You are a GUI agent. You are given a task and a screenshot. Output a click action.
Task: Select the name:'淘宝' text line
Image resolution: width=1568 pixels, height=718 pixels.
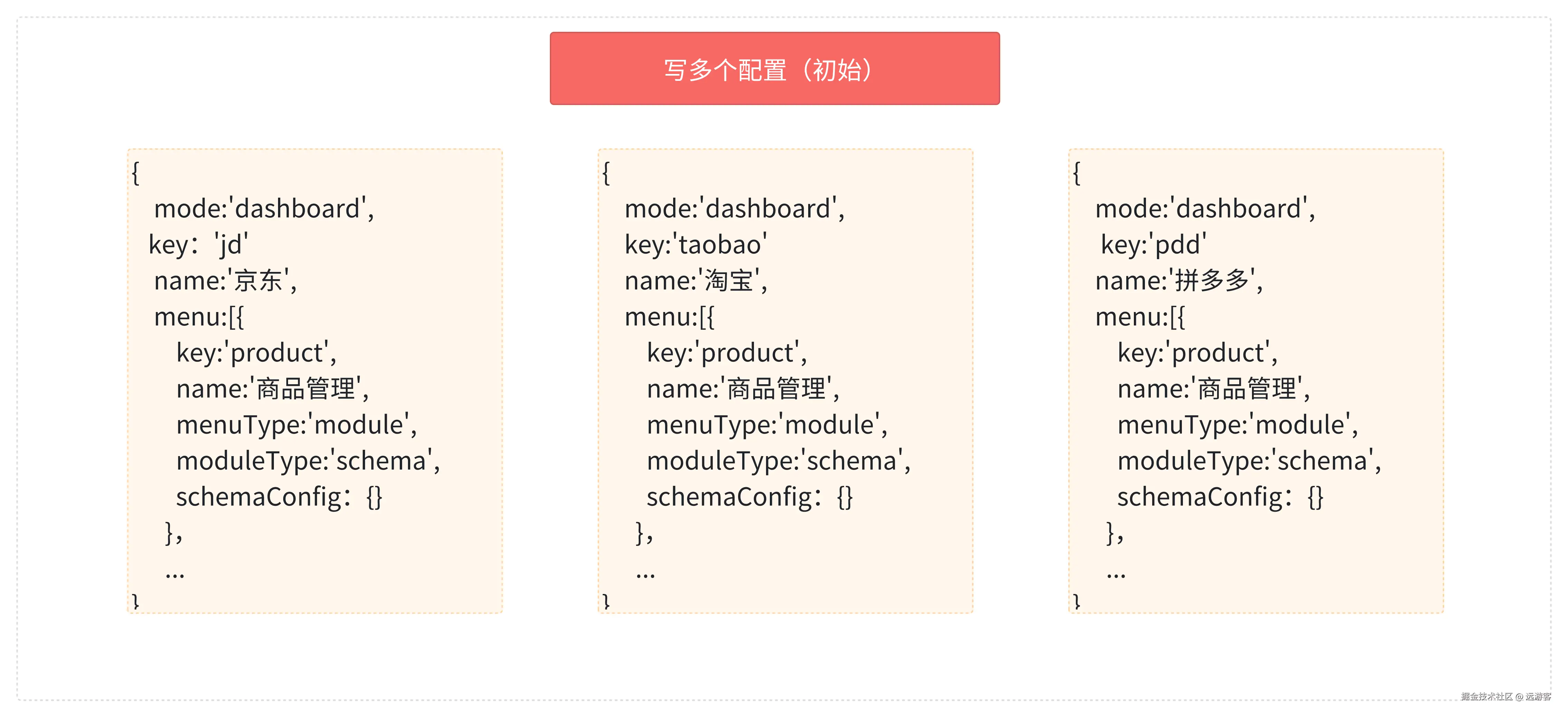tap(696, 281)
